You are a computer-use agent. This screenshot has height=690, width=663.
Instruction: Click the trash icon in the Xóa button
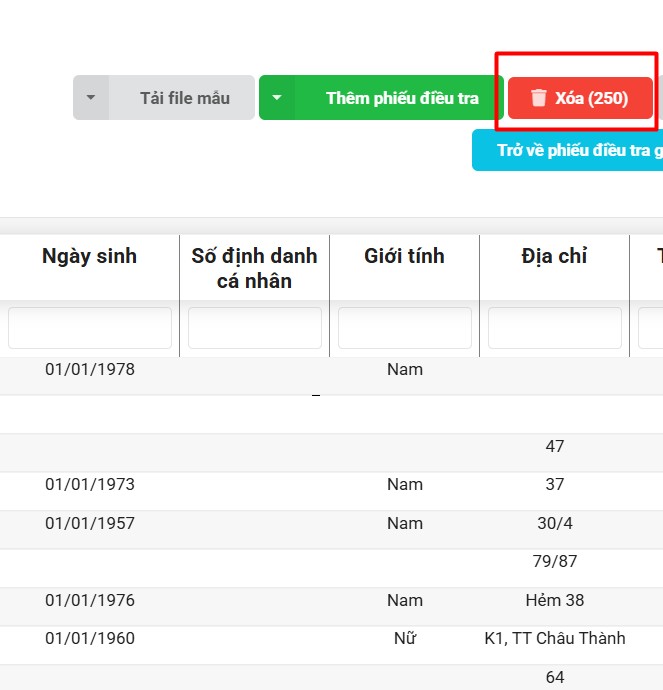coord(539,98)
